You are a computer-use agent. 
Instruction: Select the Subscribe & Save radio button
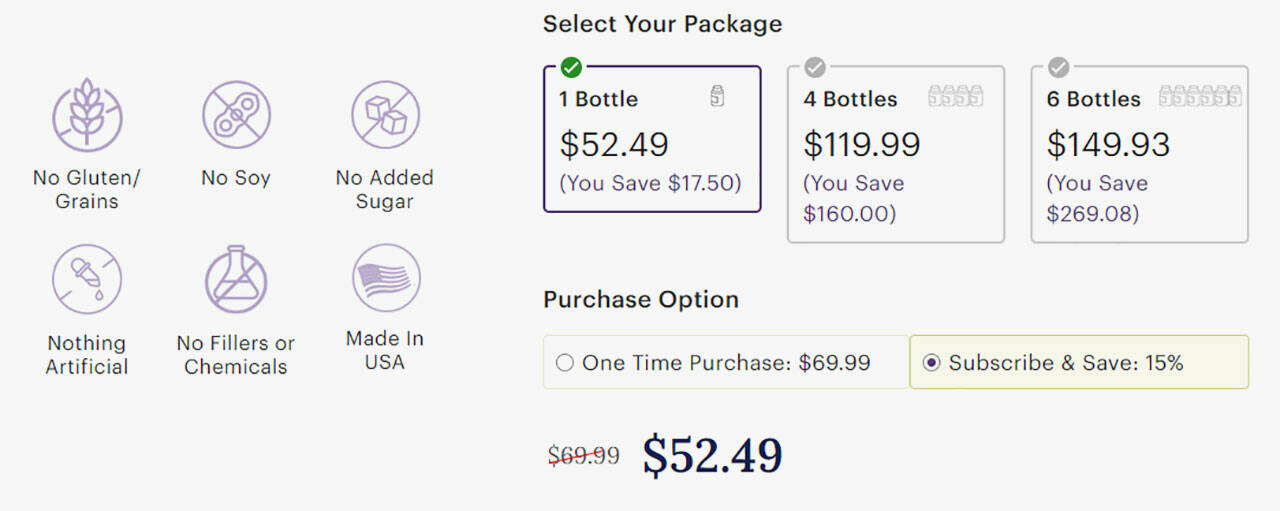click(931, 363)
